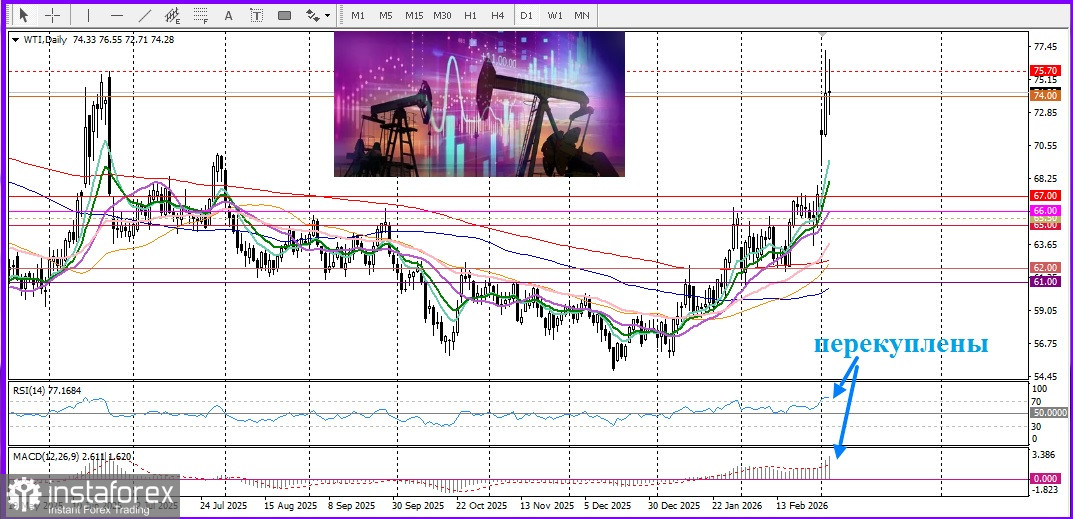Click the M30 timeframe button
Viewport: 1073px width, 519px height.
(442, 15)
